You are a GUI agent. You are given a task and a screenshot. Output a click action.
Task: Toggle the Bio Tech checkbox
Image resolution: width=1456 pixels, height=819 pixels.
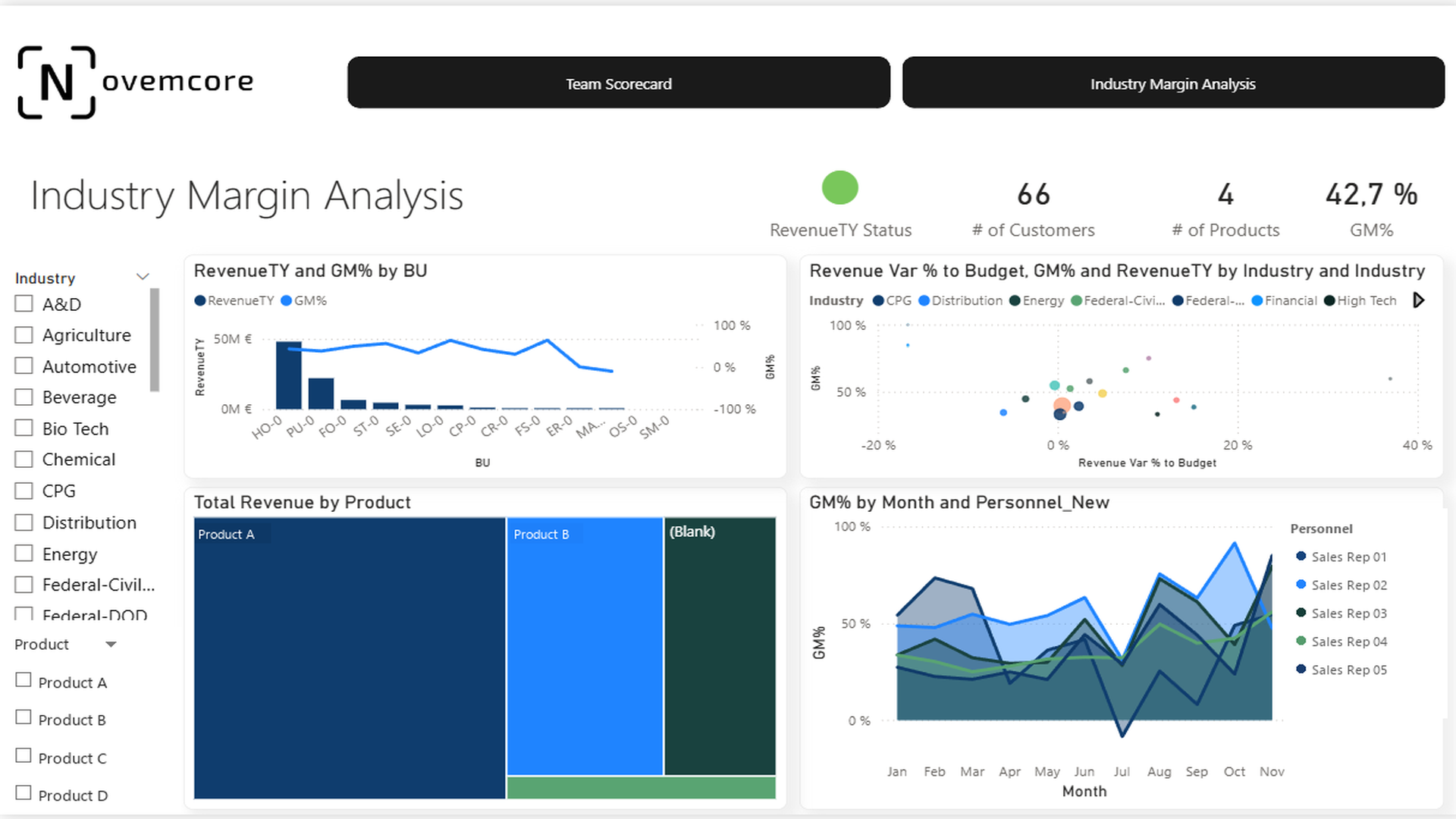(x=24, y=428)
